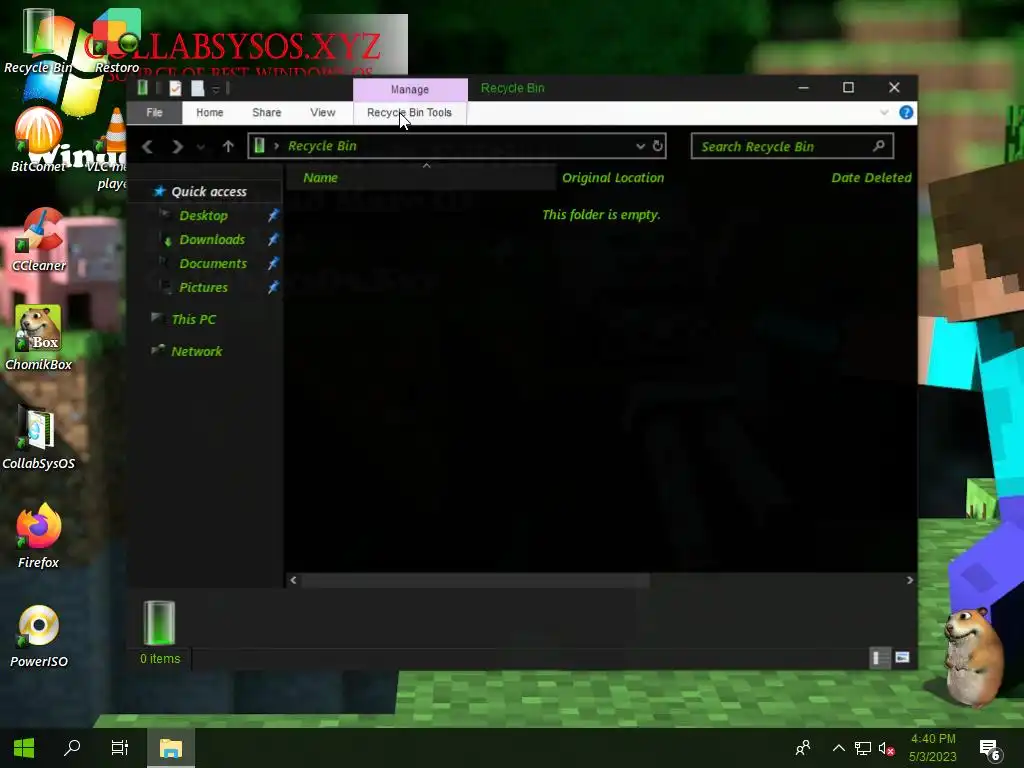Open Task View from taskbar

coord(120,748)
